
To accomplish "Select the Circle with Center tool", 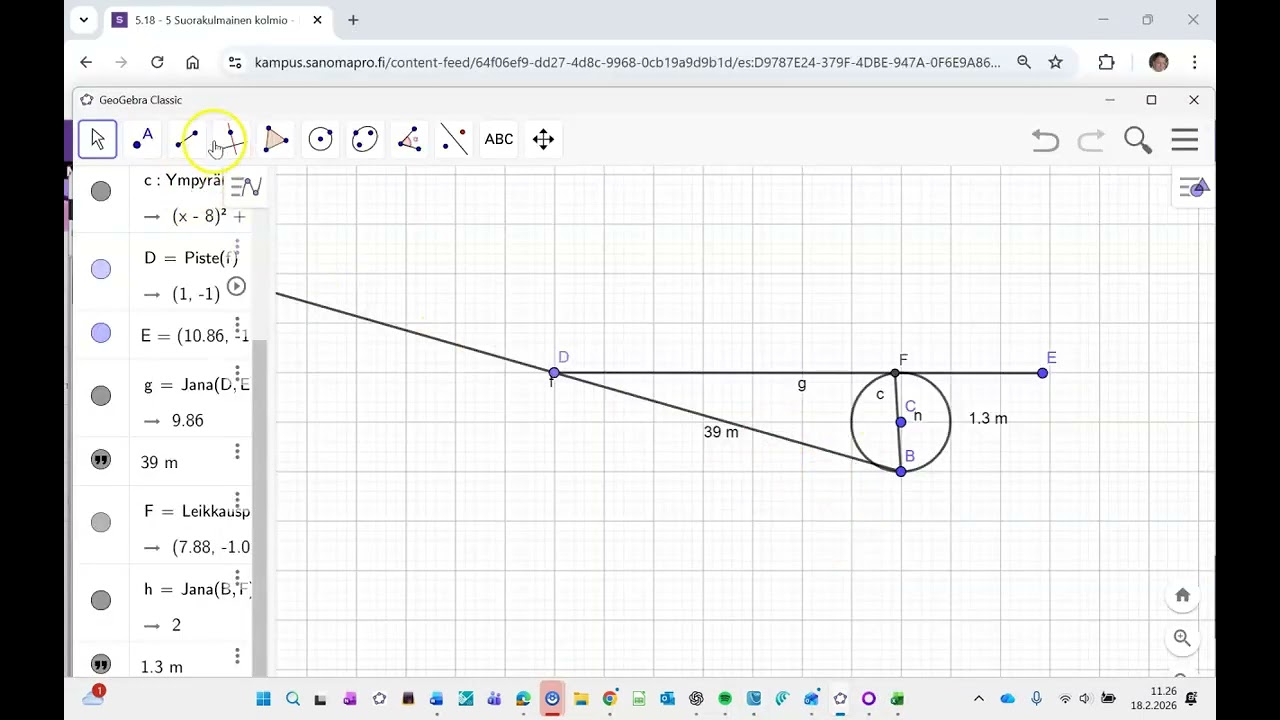I will 320,139.
